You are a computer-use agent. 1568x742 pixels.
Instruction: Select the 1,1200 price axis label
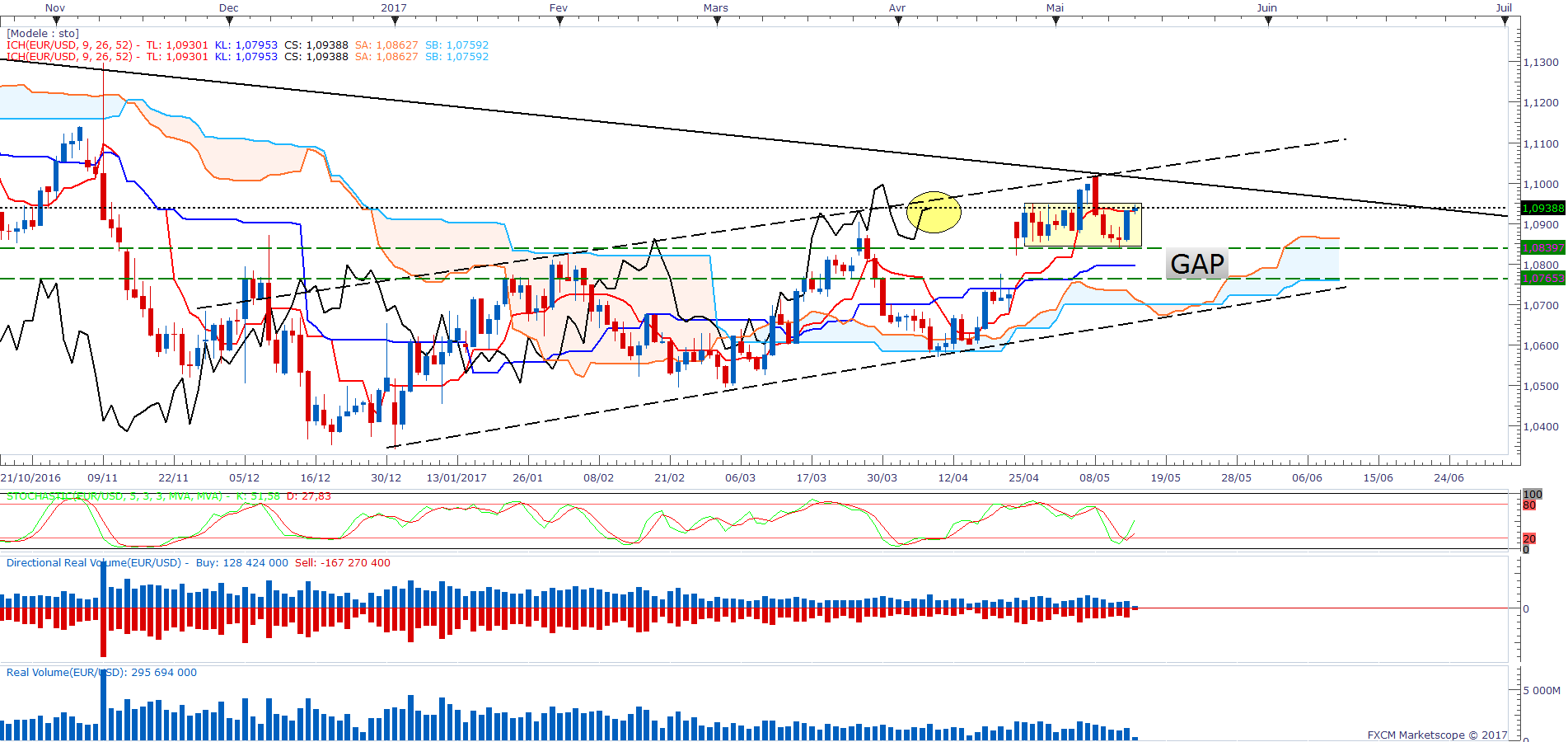click(x=1541, y=103)
